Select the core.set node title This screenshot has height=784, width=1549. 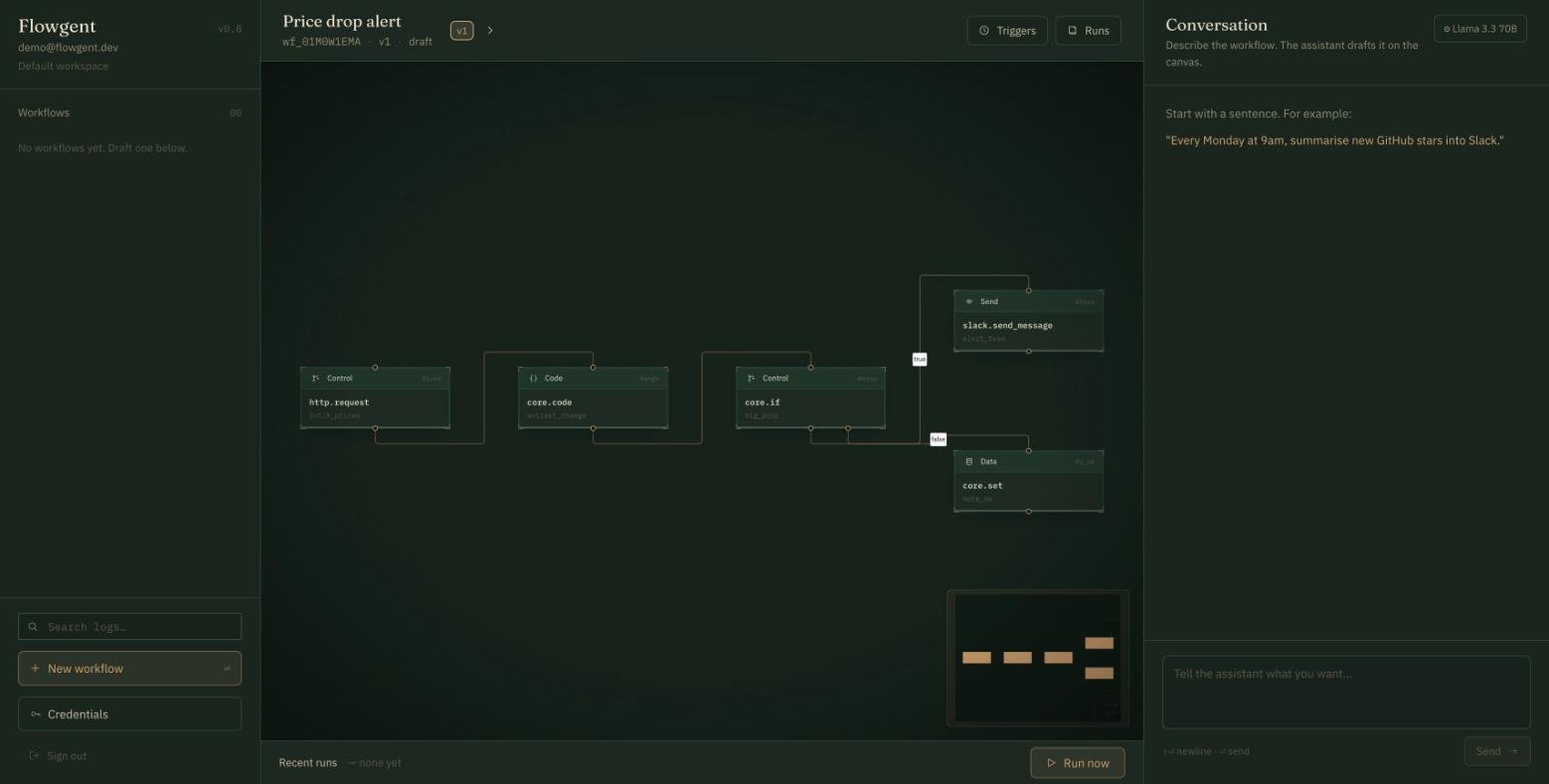[x=982, y=486]
